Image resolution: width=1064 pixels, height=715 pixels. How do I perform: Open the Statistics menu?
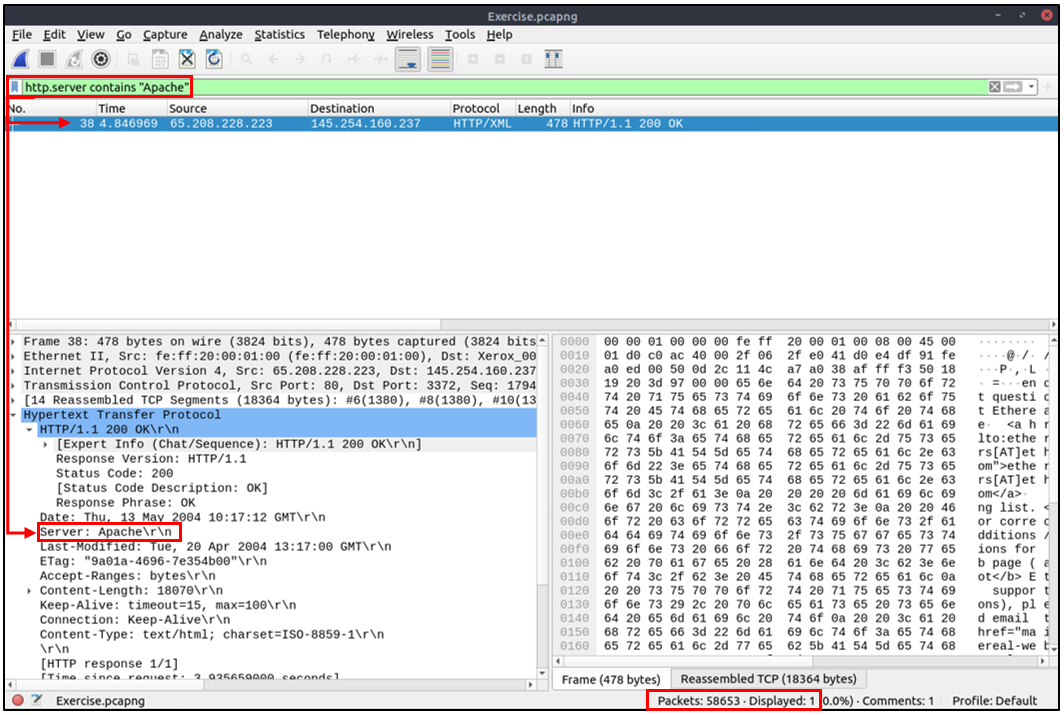279,35
